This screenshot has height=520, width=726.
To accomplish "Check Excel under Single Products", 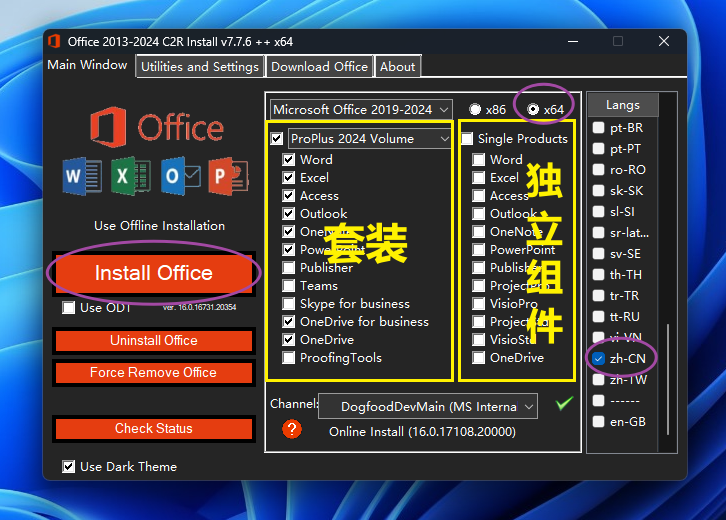I will (478, 178).
